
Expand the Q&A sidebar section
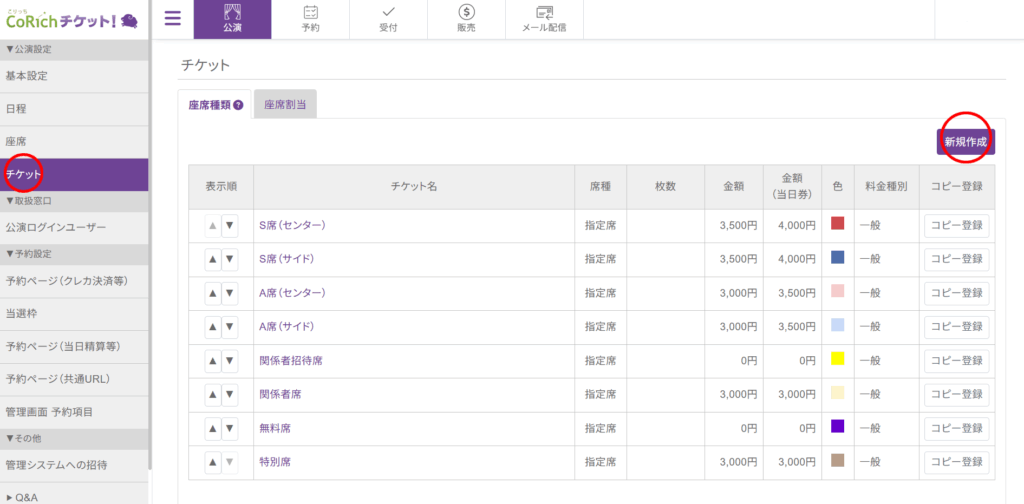(27, 494)
